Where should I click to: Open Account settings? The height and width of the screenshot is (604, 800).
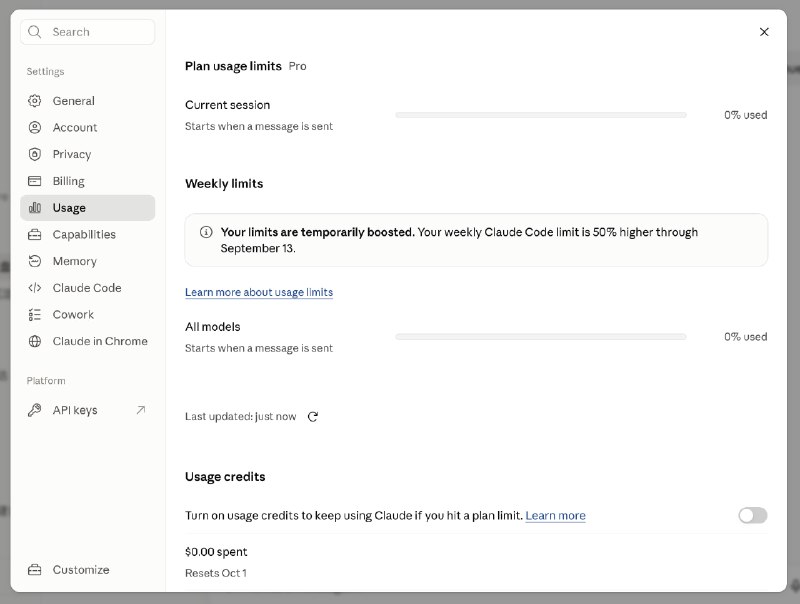point(88,127)
